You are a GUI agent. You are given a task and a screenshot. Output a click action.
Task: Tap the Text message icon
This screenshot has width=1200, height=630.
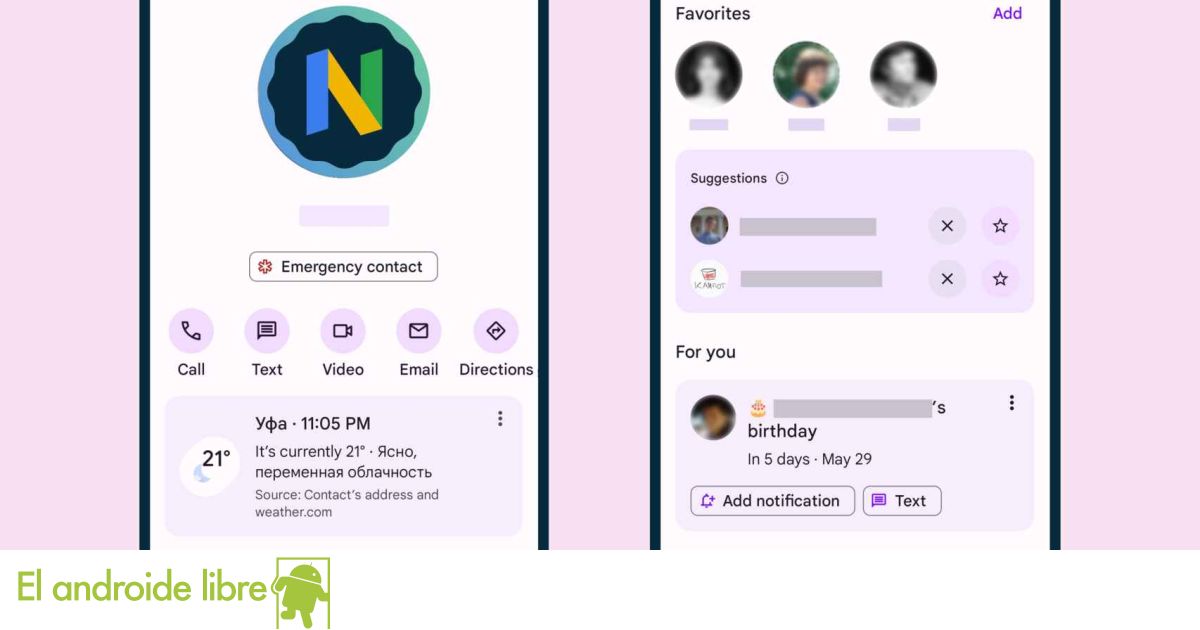click(x=267, y=331)
